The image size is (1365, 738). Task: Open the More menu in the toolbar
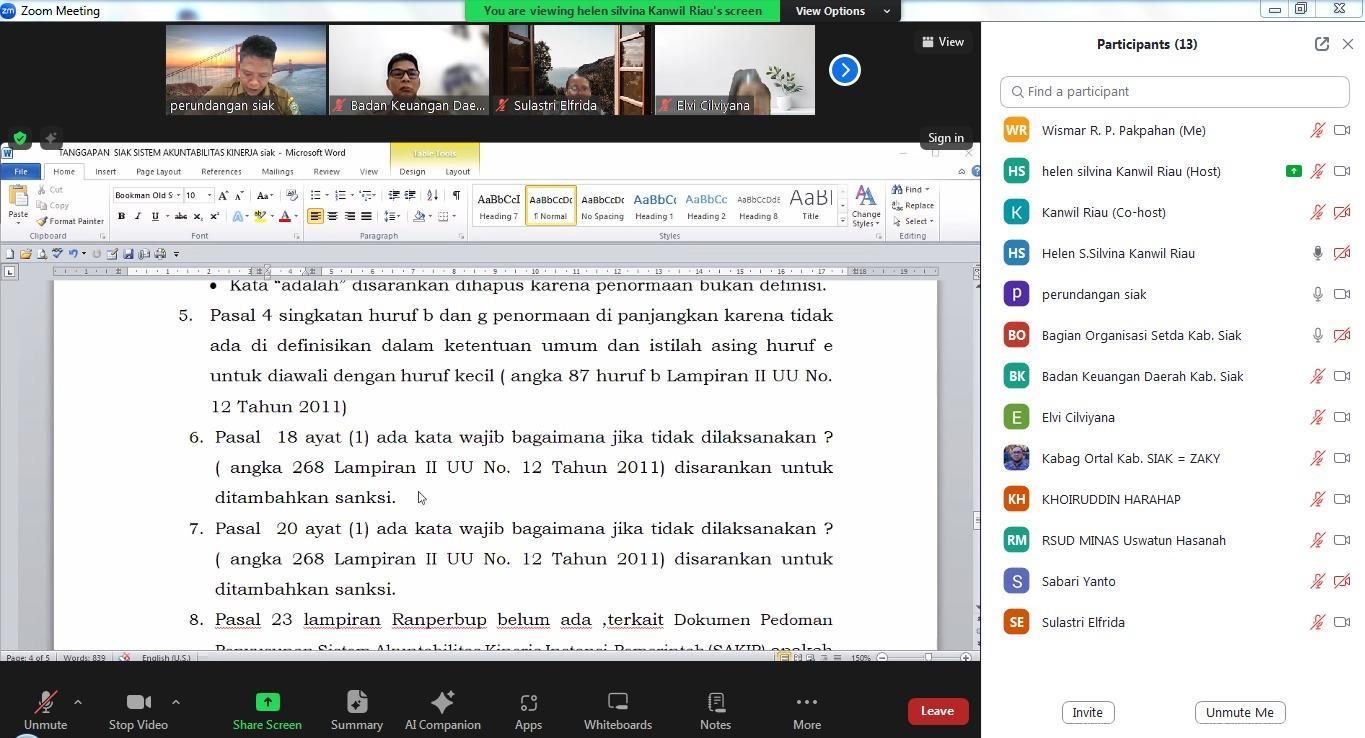pyautogui.click(x=806, y=710)
